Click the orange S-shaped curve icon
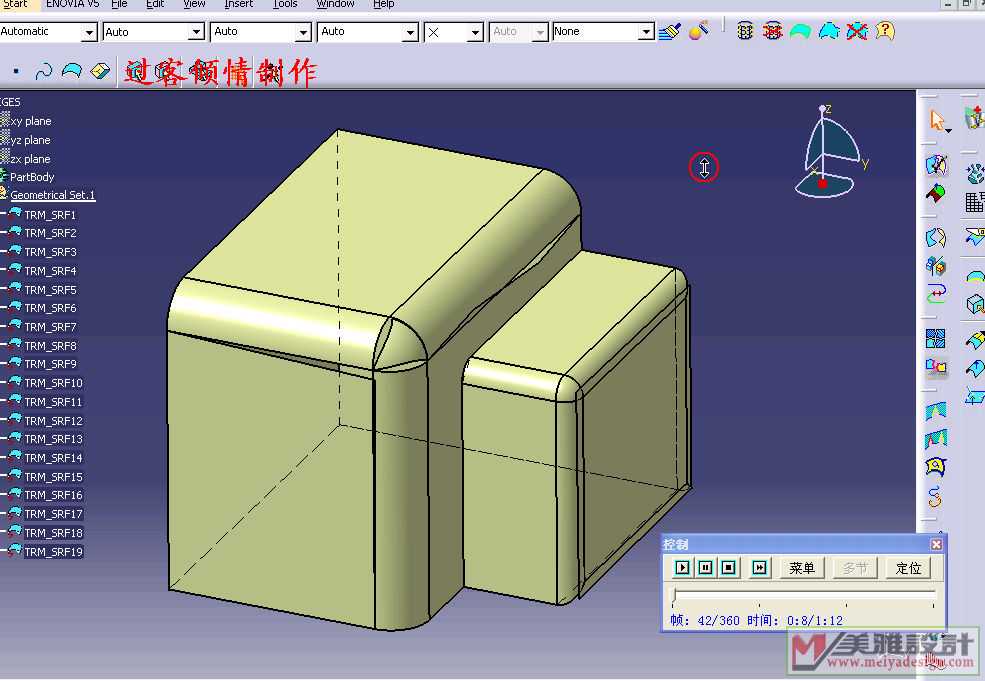Screen dimensions: 985x681 coord(936,496)
